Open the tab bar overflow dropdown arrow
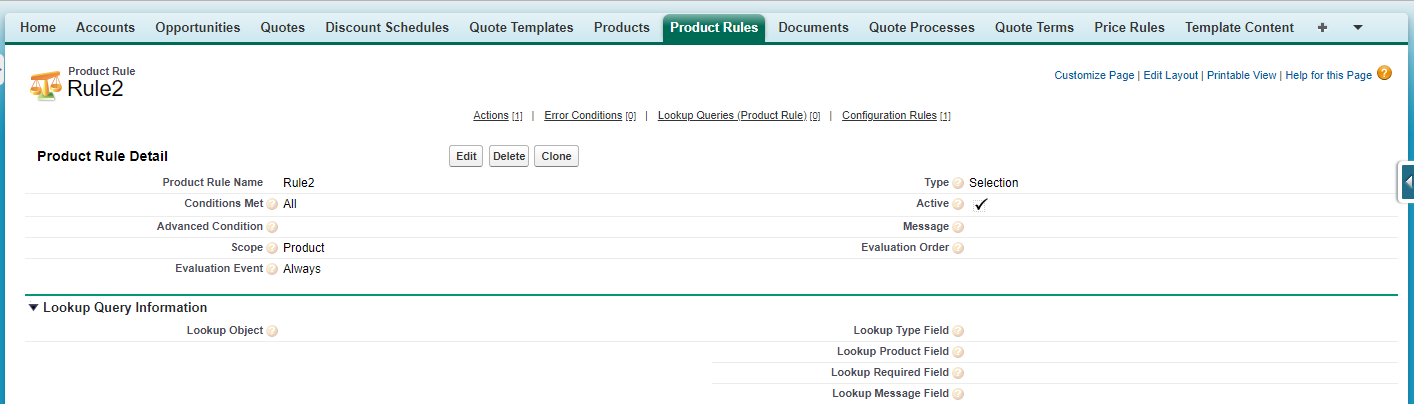Image resolution: width=1414 pixels, height=404 pixels. [1357, 28]
